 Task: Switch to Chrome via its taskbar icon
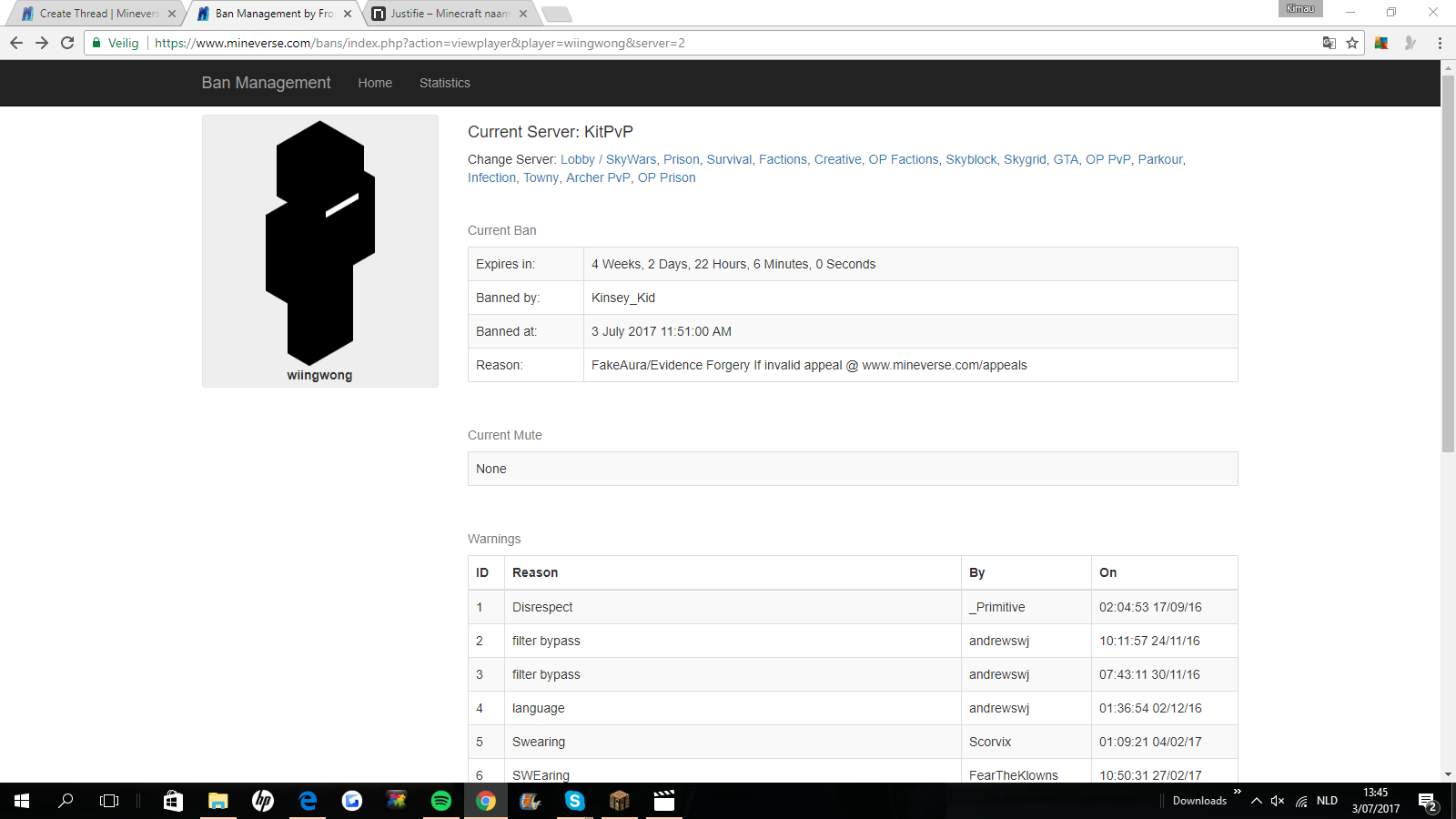(x=486, y=801)
